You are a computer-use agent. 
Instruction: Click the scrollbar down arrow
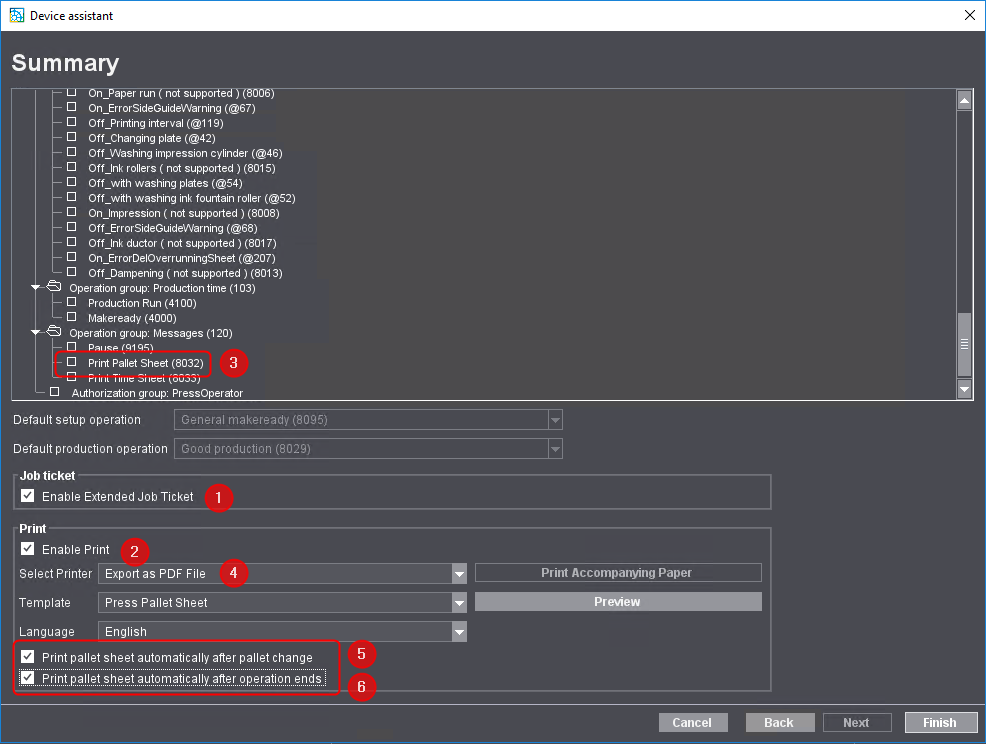click(964, 390)
